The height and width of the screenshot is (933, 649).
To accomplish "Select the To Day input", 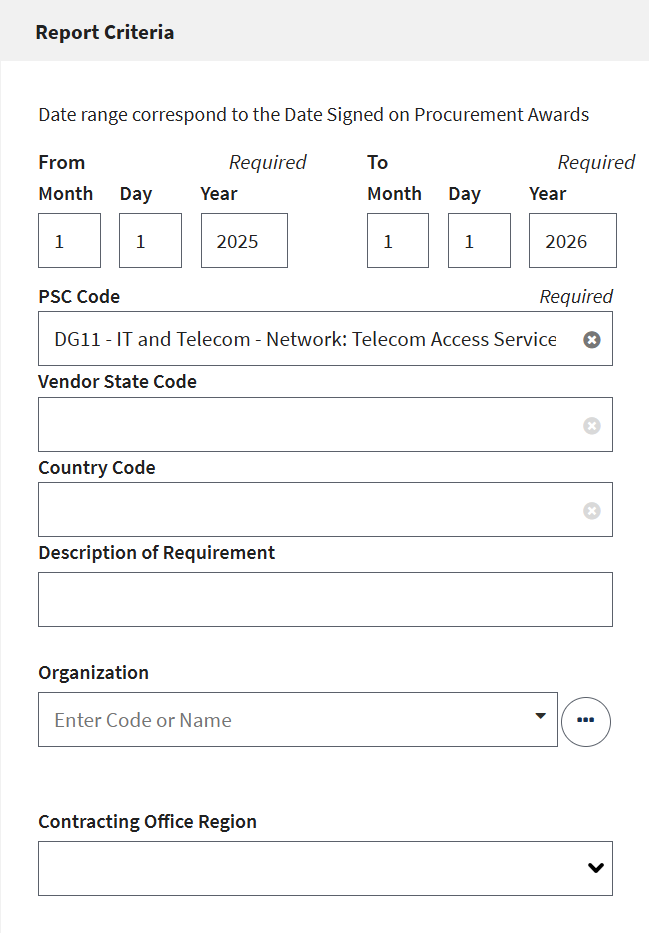I will [479, 241].
